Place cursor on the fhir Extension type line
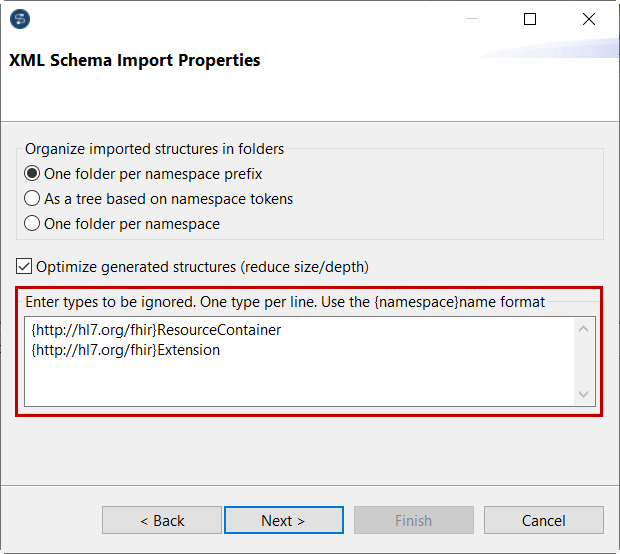This screenshot has width=620, height=554. coord(126,351)
